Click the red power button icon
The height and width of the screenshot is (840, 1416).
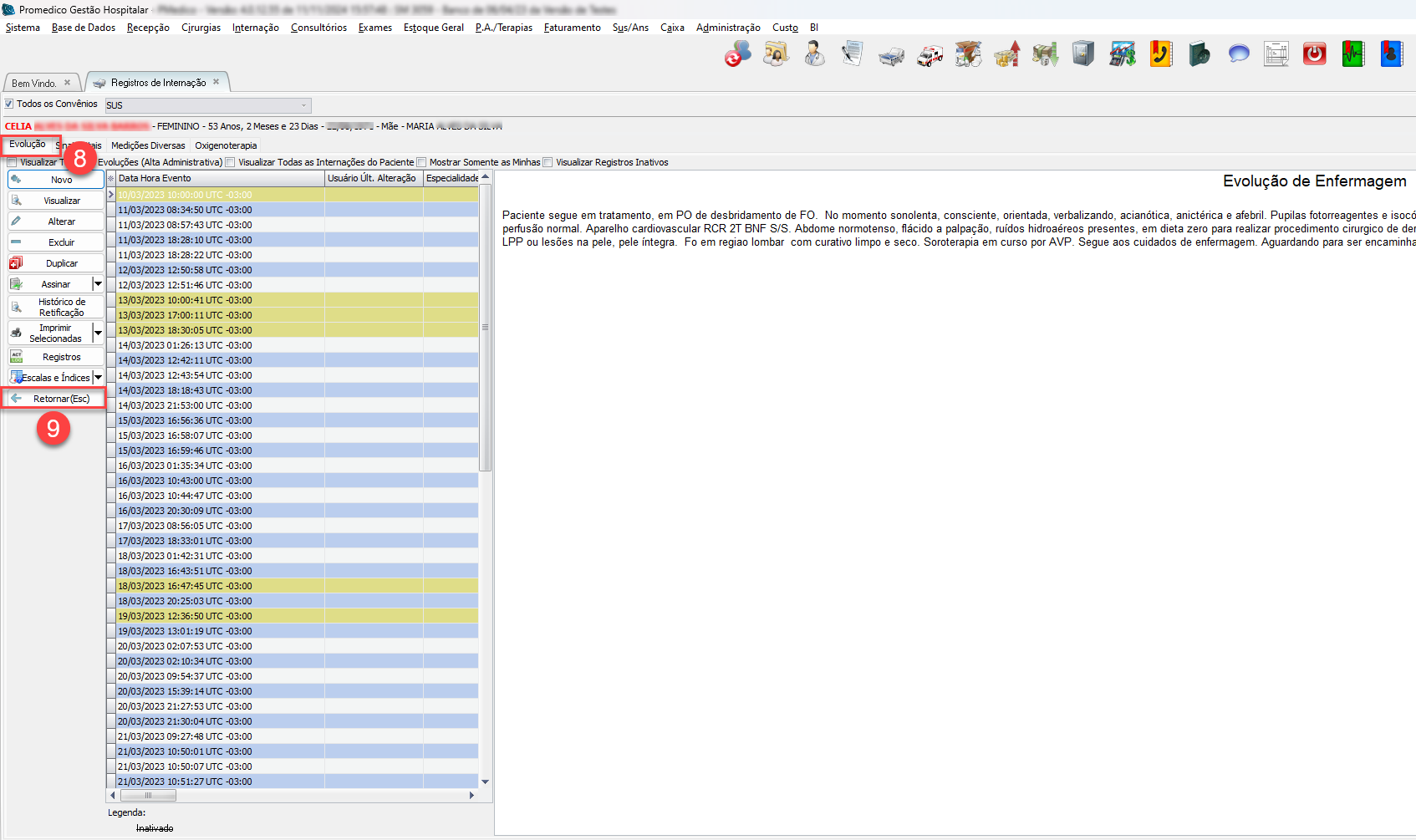click(1314, 54)
